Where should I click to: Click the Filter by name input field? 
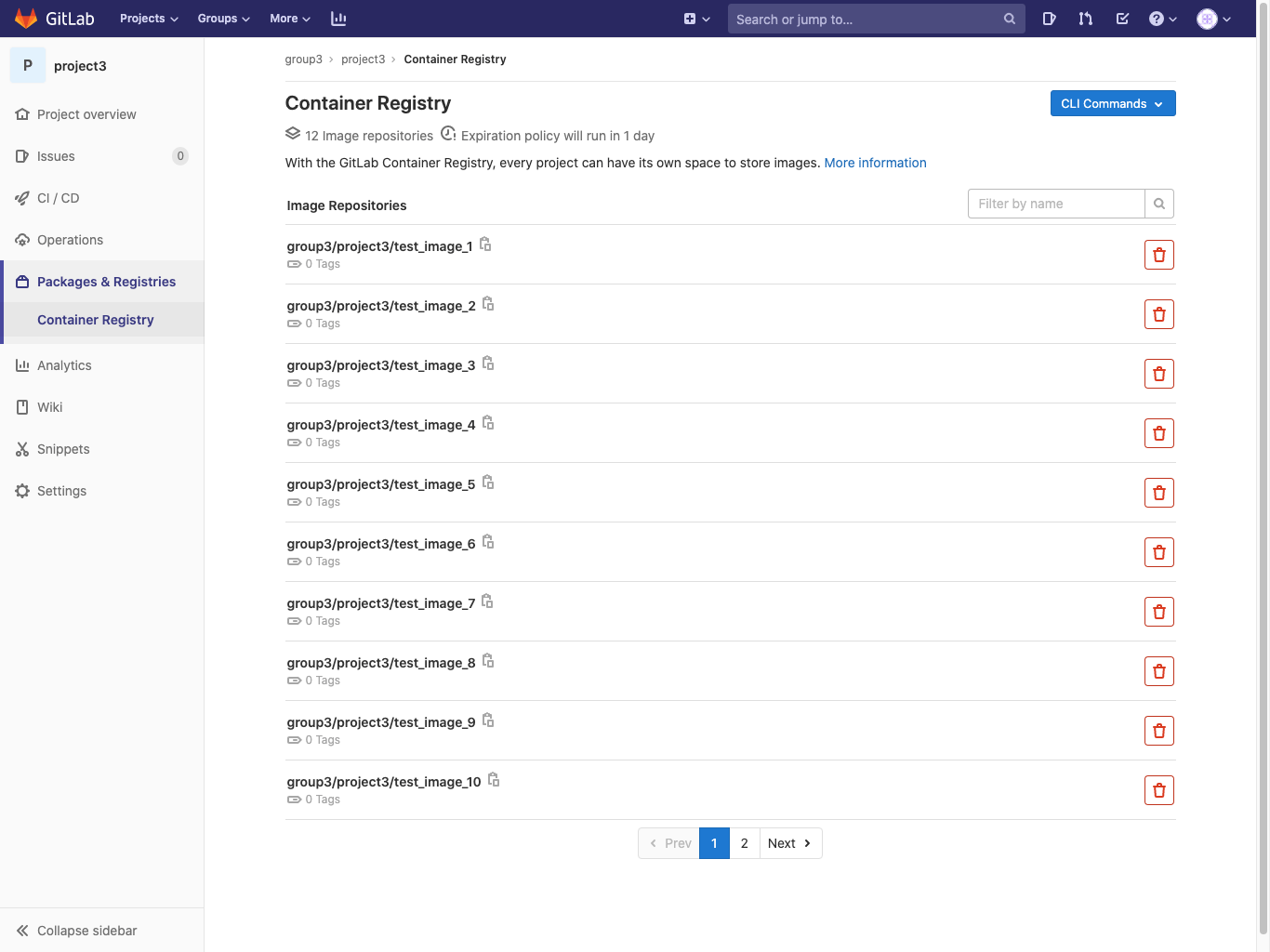[1055, 203]
